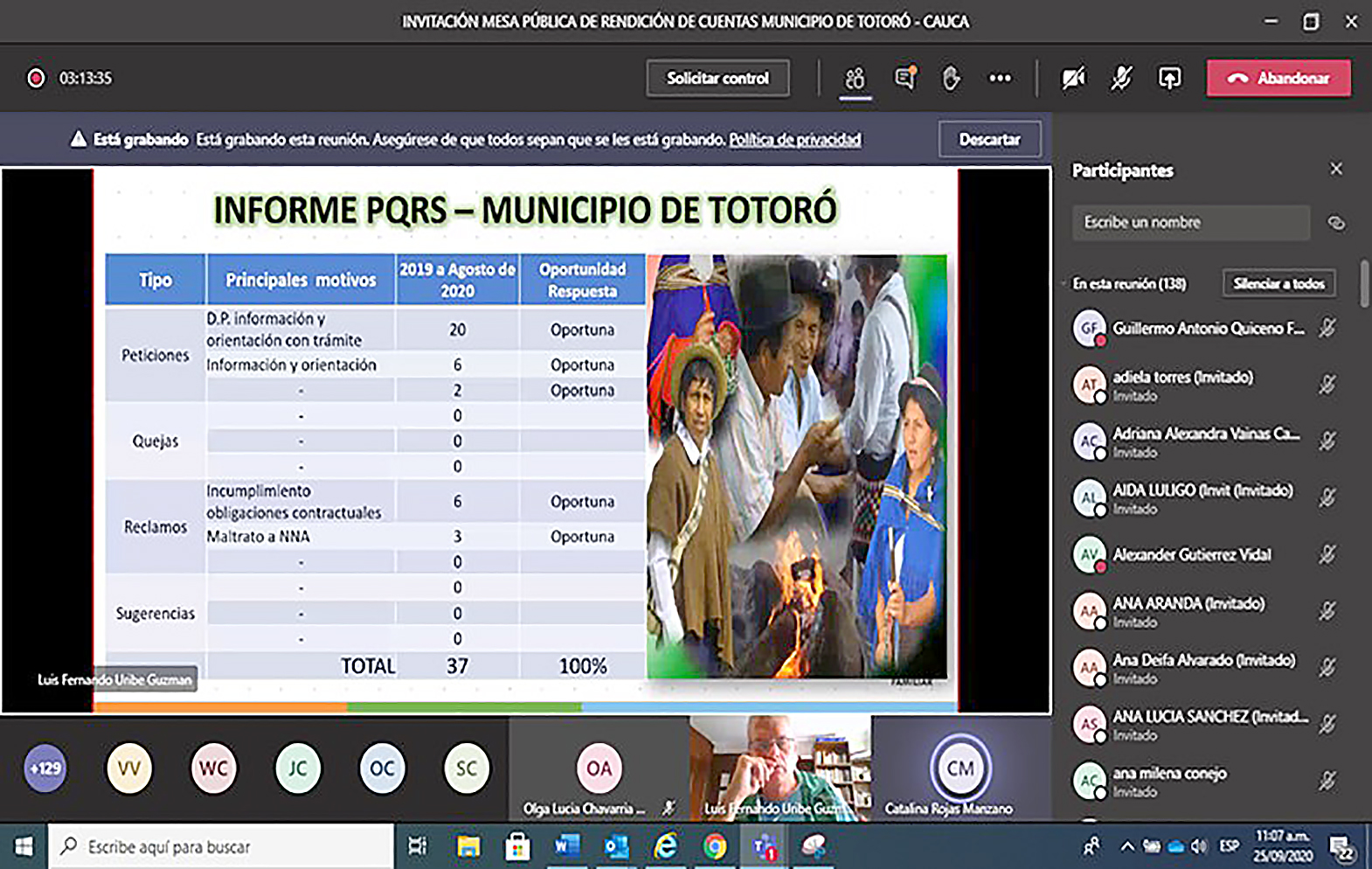Viewport: 1372px width, 869px height.
Task: Open the participants panel icon in toolbar
Action: [x=855, y=79]
